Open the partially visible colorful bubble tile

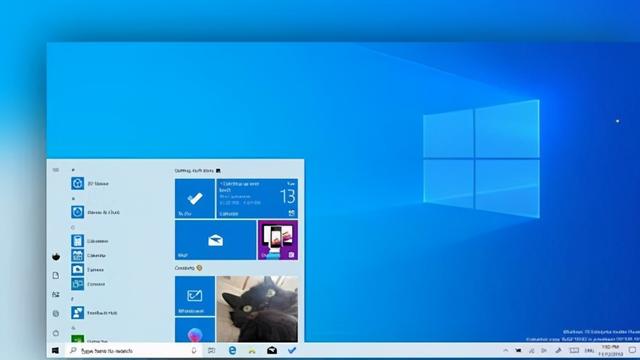click(195, 330)
